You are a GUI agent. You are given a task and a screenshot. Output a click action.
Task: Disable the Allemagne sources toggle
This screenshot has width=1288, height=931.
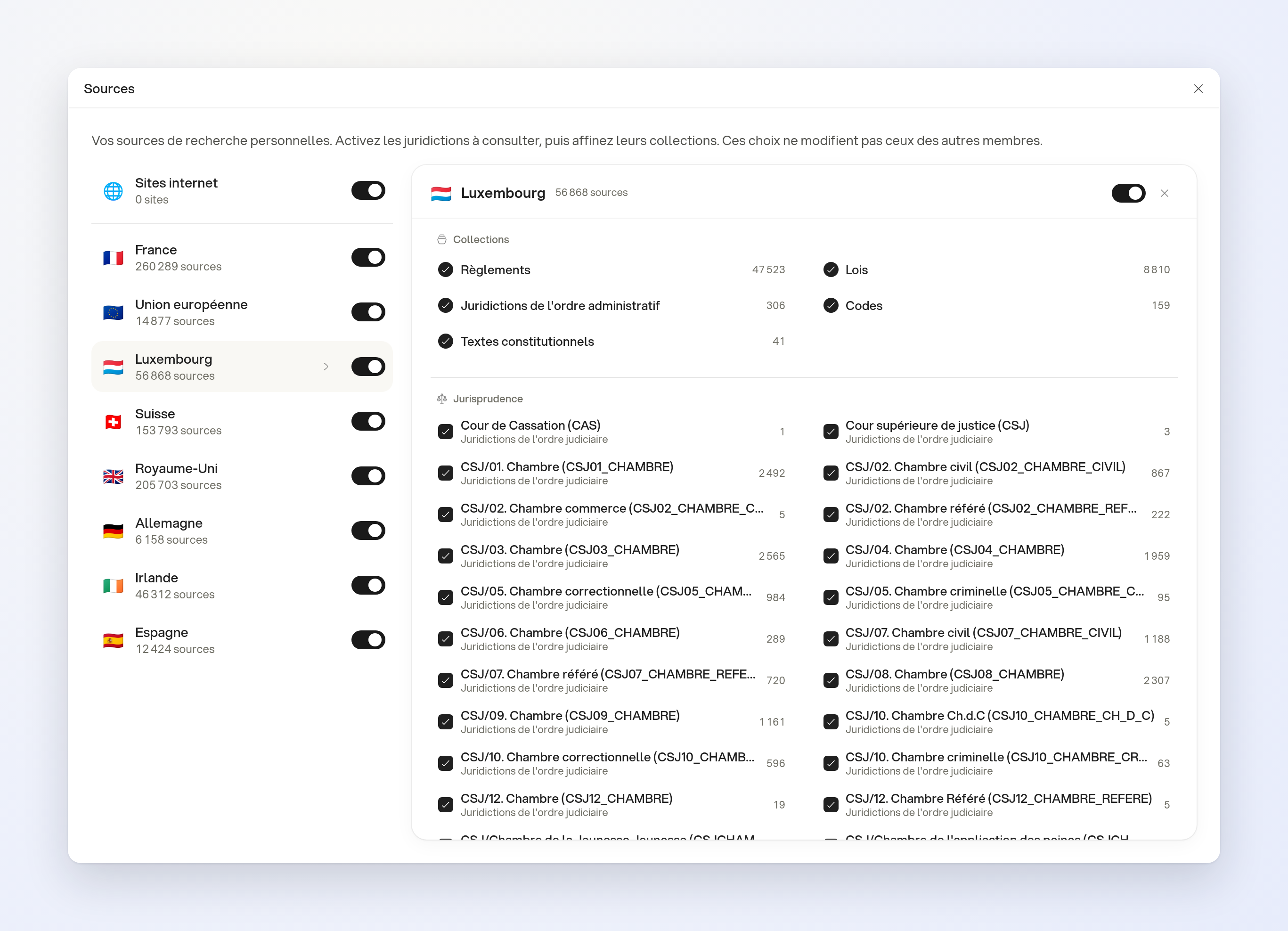368,531
